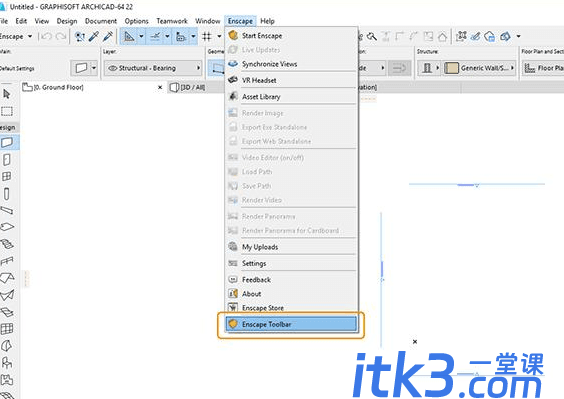Viewport: 564px width, 399px height.
Task: Click the eyedropper pick-up parameters icon
Action: pos(94,36)
